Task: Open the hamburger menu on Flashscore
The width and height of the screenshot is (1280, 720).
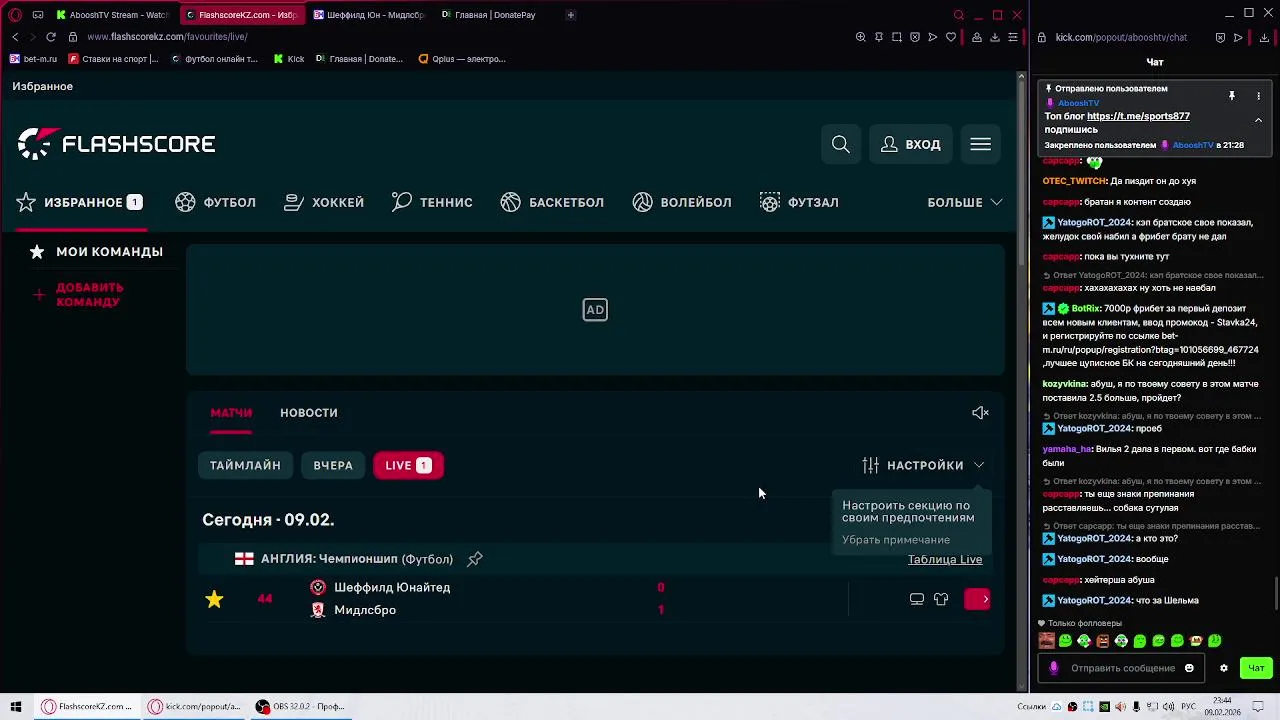Action: [x=980, y=145]
